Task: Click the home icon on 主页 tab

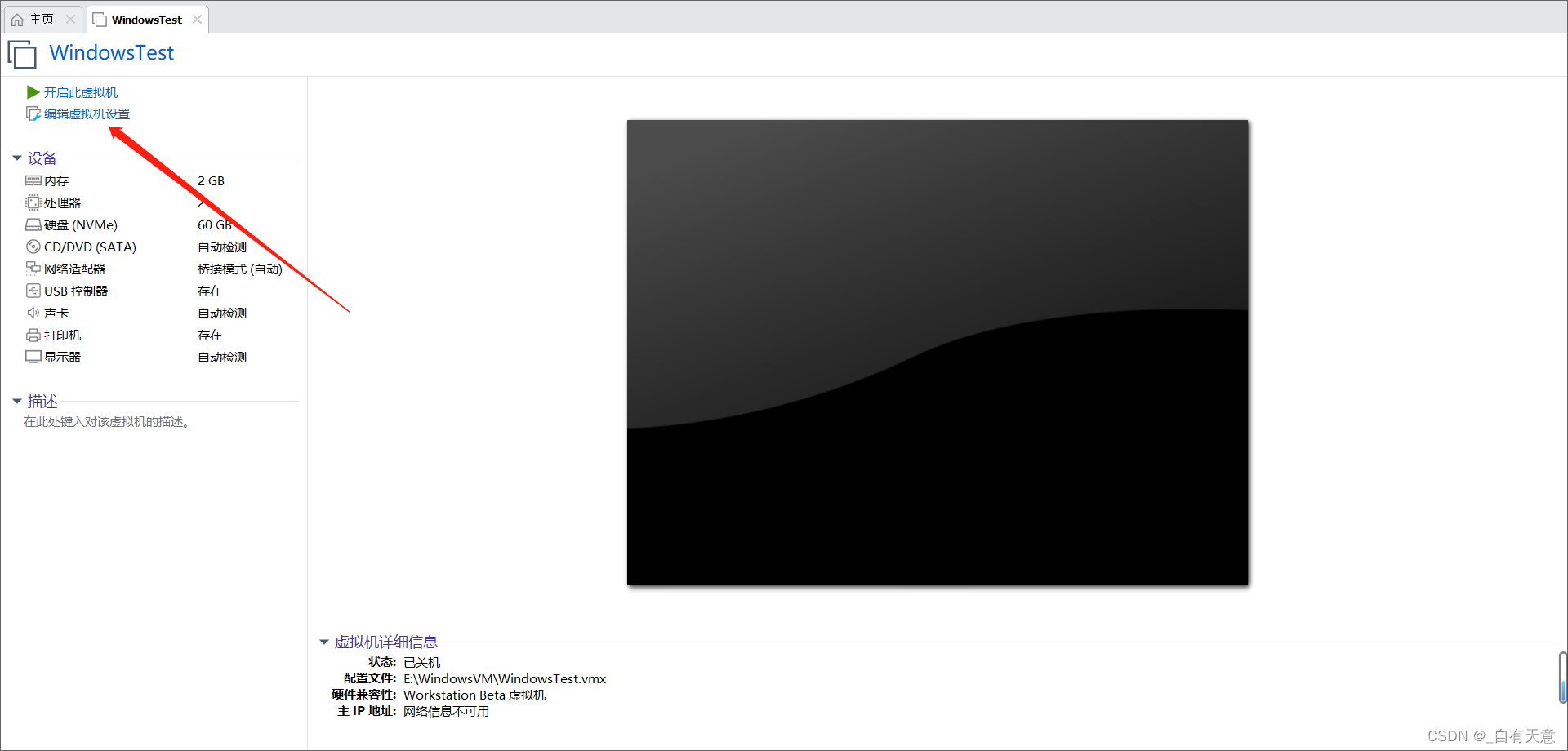Action: (17, 20)
